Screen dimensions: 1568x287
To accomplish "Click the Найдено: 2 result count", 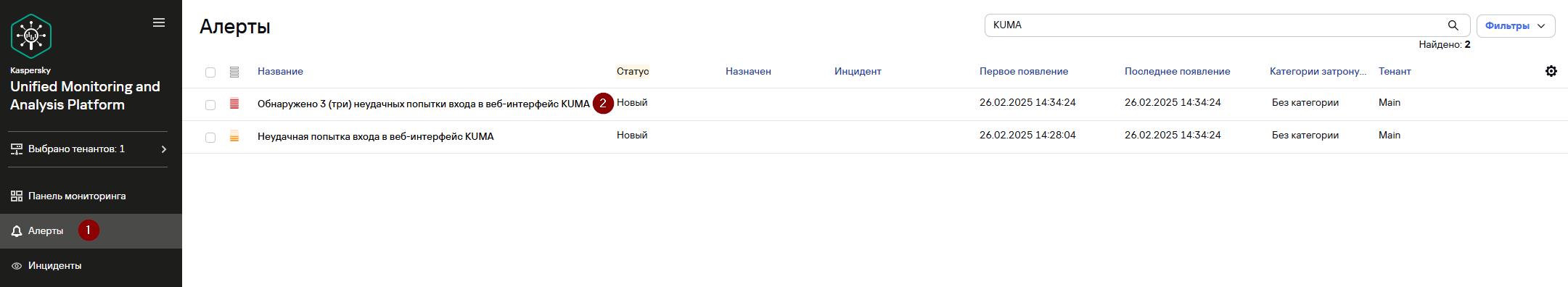I will [1445, 44].
